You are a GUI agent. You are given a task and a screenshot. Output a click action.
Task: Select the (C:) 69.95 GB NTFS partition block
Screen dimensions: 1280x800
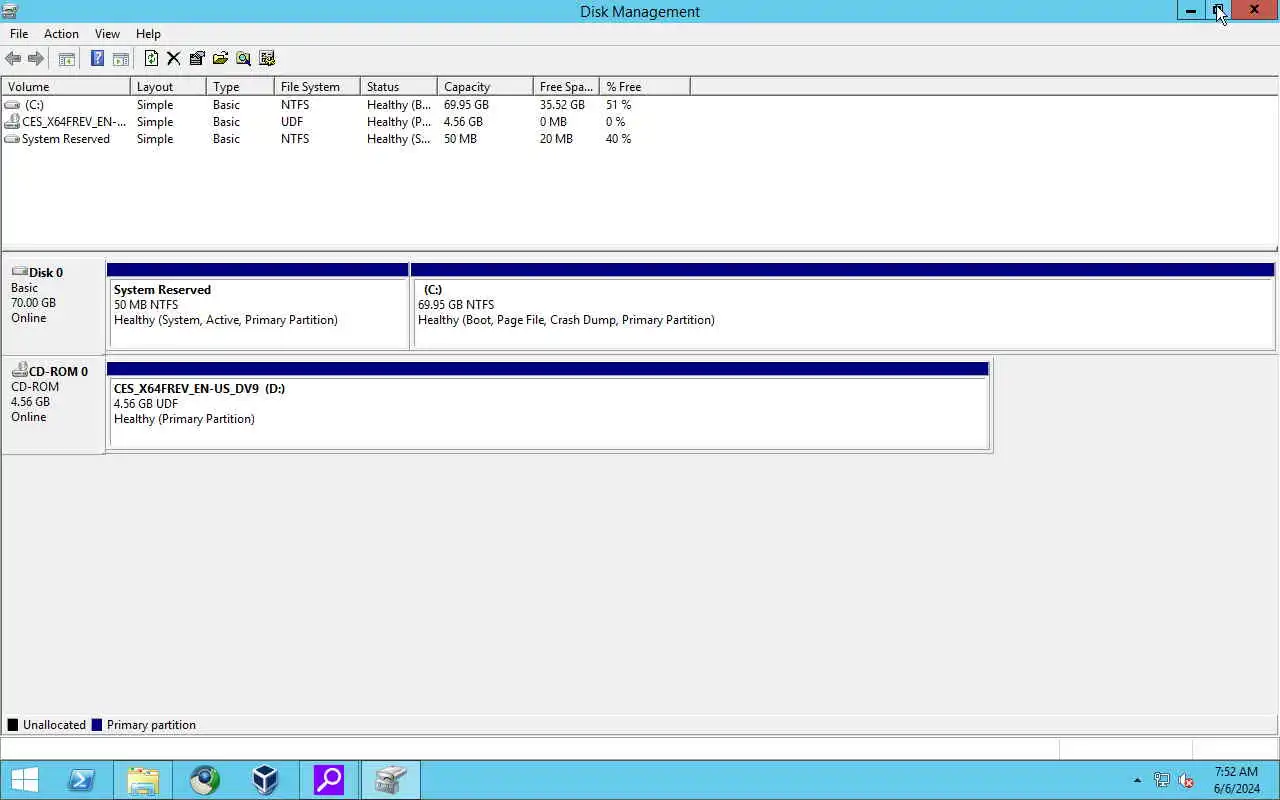(x=843, y=306)
